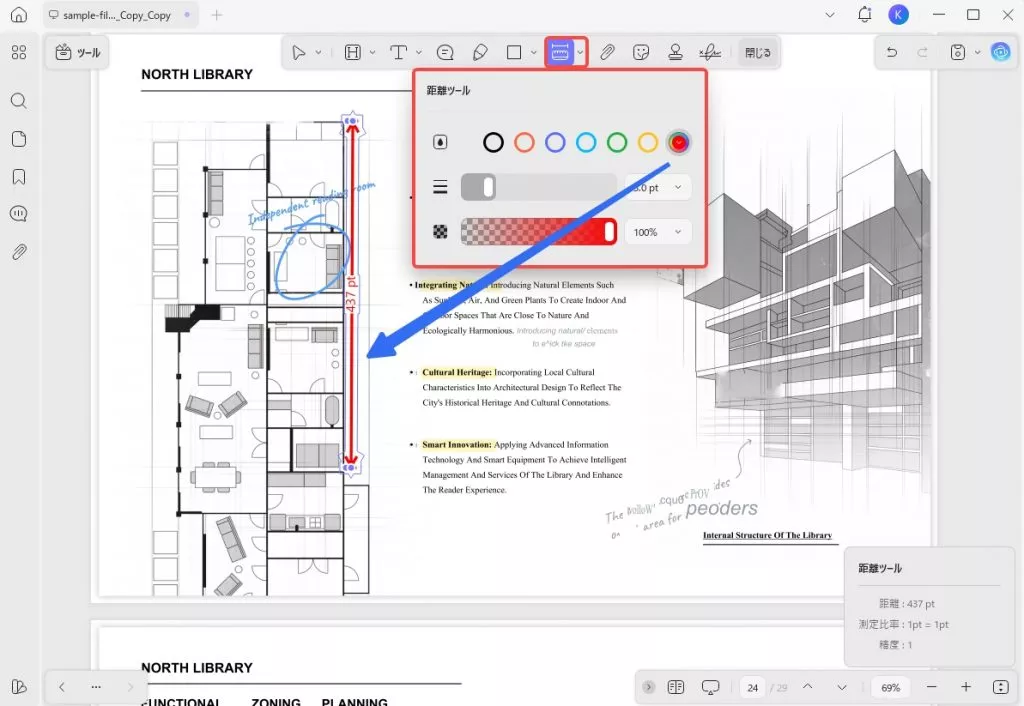Select the sticker tool

(x=641, y=52)
